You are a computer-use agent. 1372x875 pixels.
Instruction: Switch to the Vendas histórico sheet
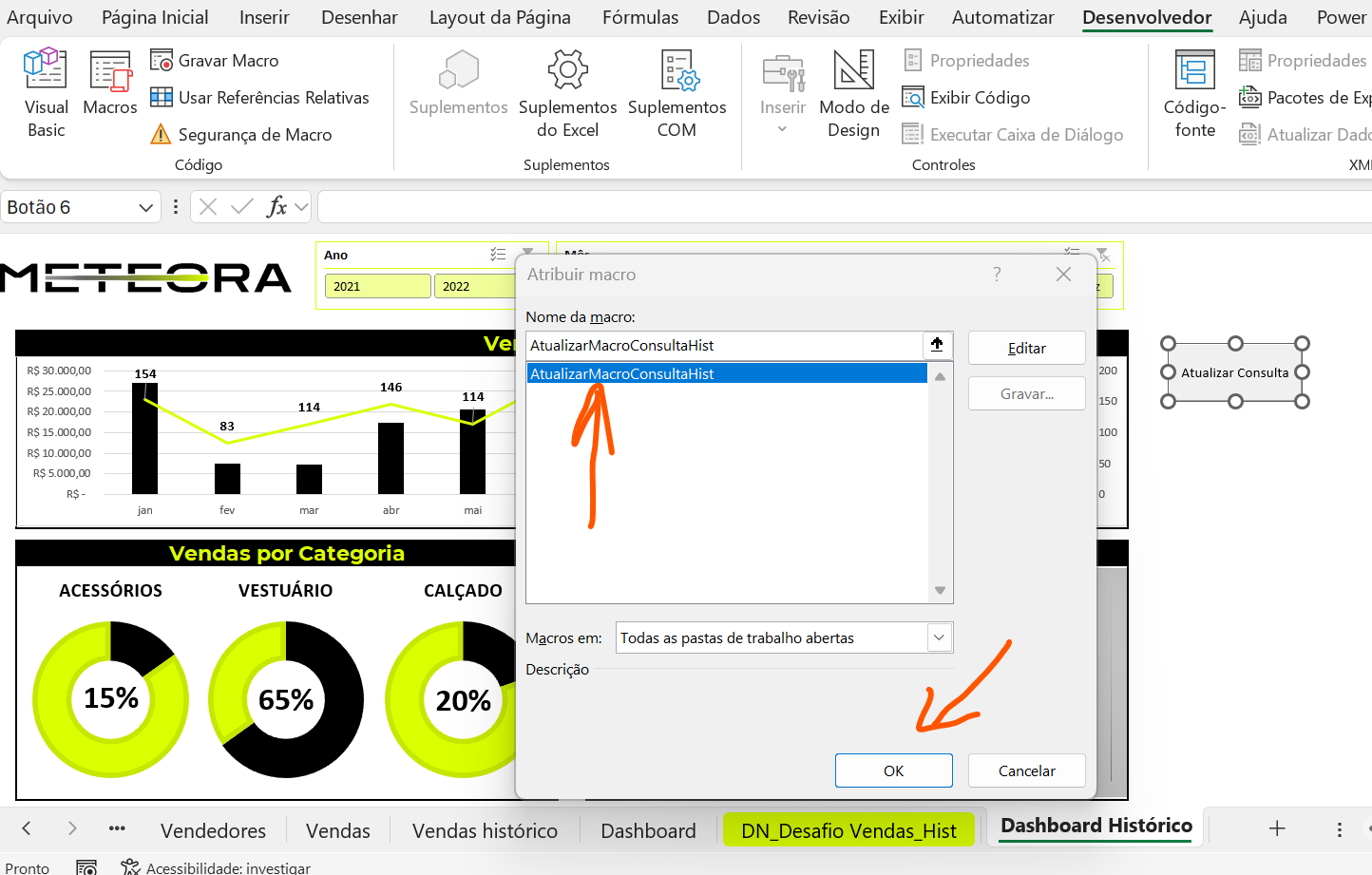point(485,830)
